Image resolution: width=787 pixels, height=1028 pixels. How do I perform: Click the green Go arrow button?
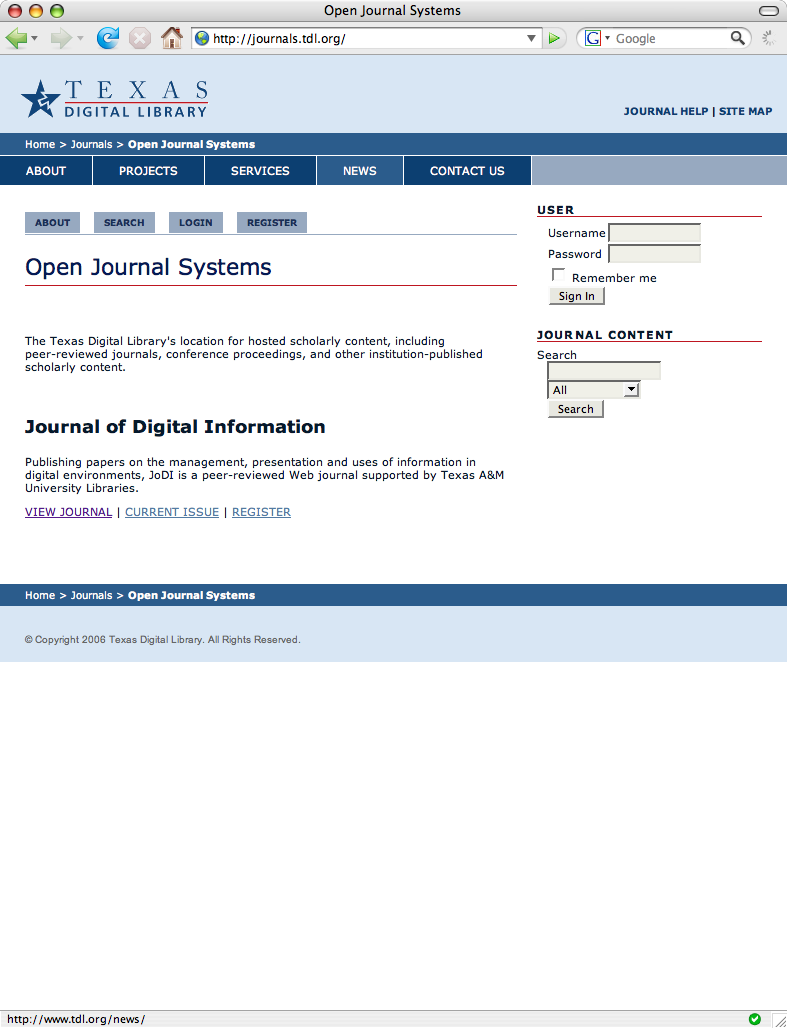[554, 39]
